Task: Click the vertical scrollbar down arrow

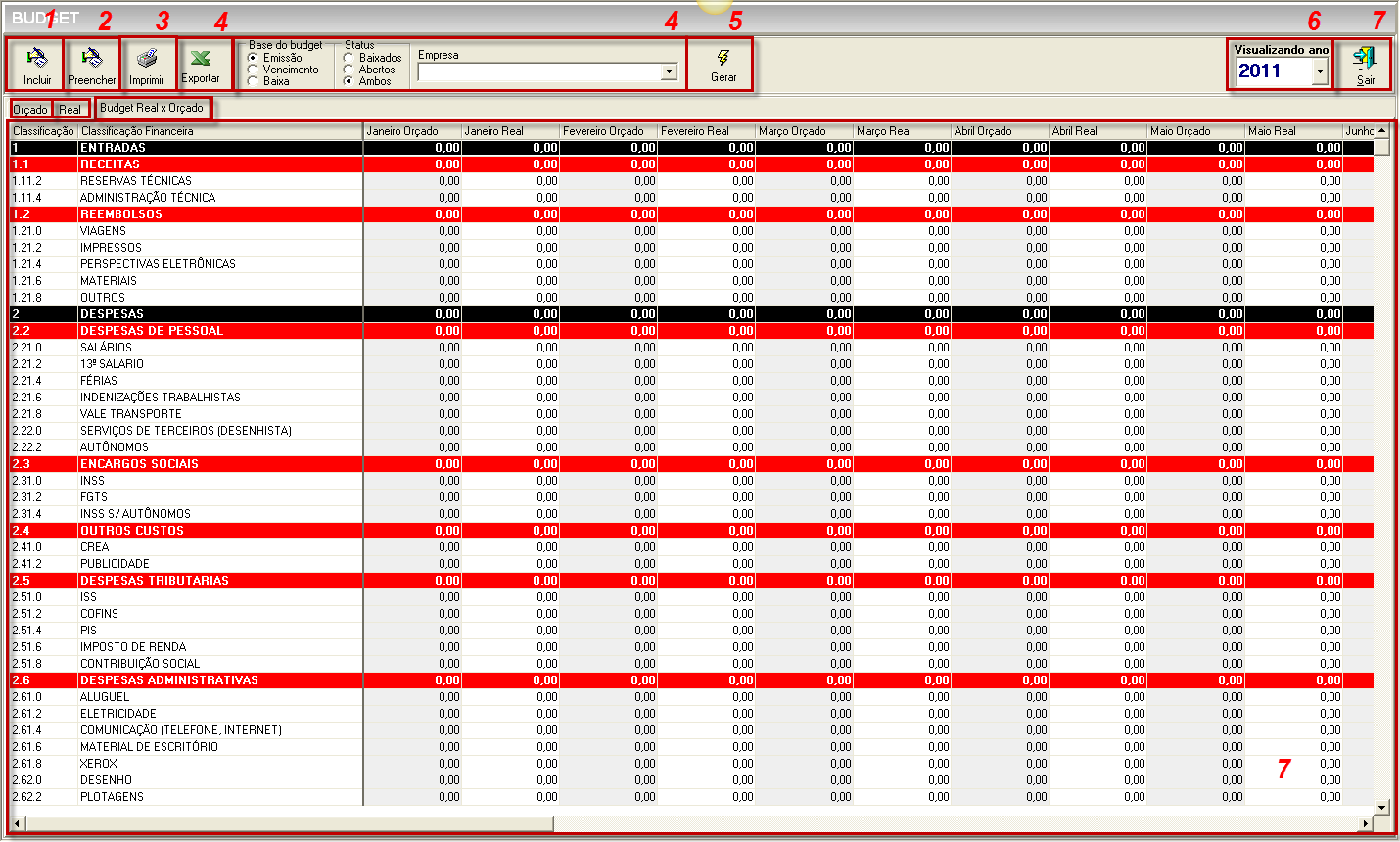Action: coord(1381,808)
